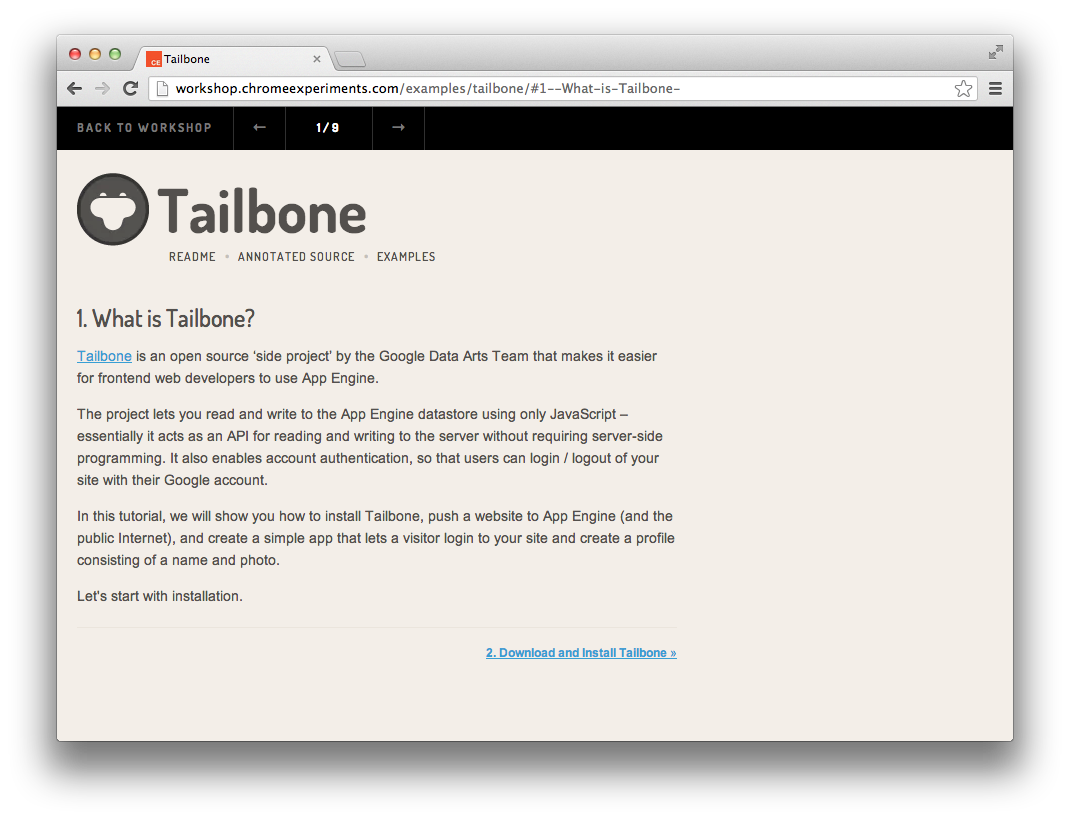Click the Tailbone tab favicon
The height and width of the screenshot is (820, 1070).
click(154, 59)
